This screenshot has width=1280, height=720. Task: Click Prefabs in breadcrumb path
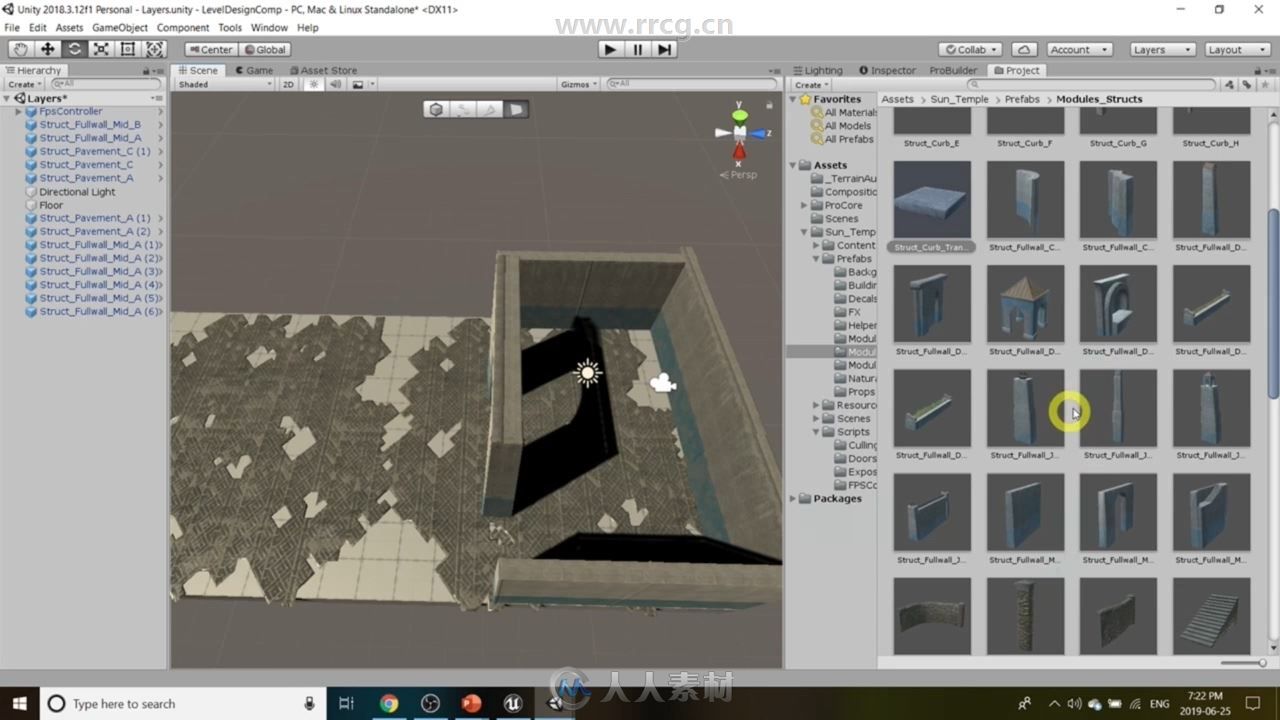click(1022, 99)
